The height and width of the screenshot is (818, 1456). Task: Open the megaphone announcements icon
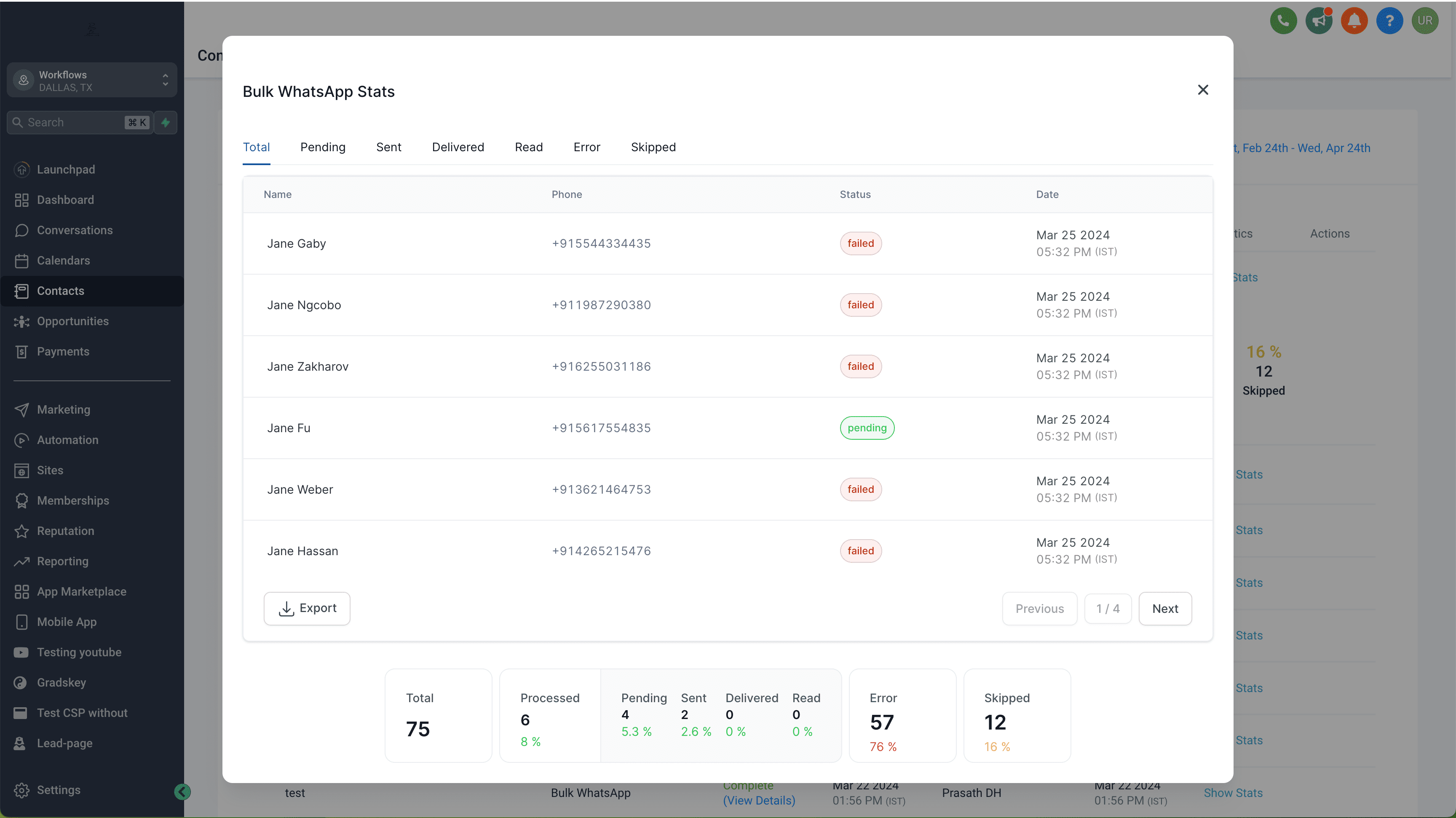(1319, 21)
